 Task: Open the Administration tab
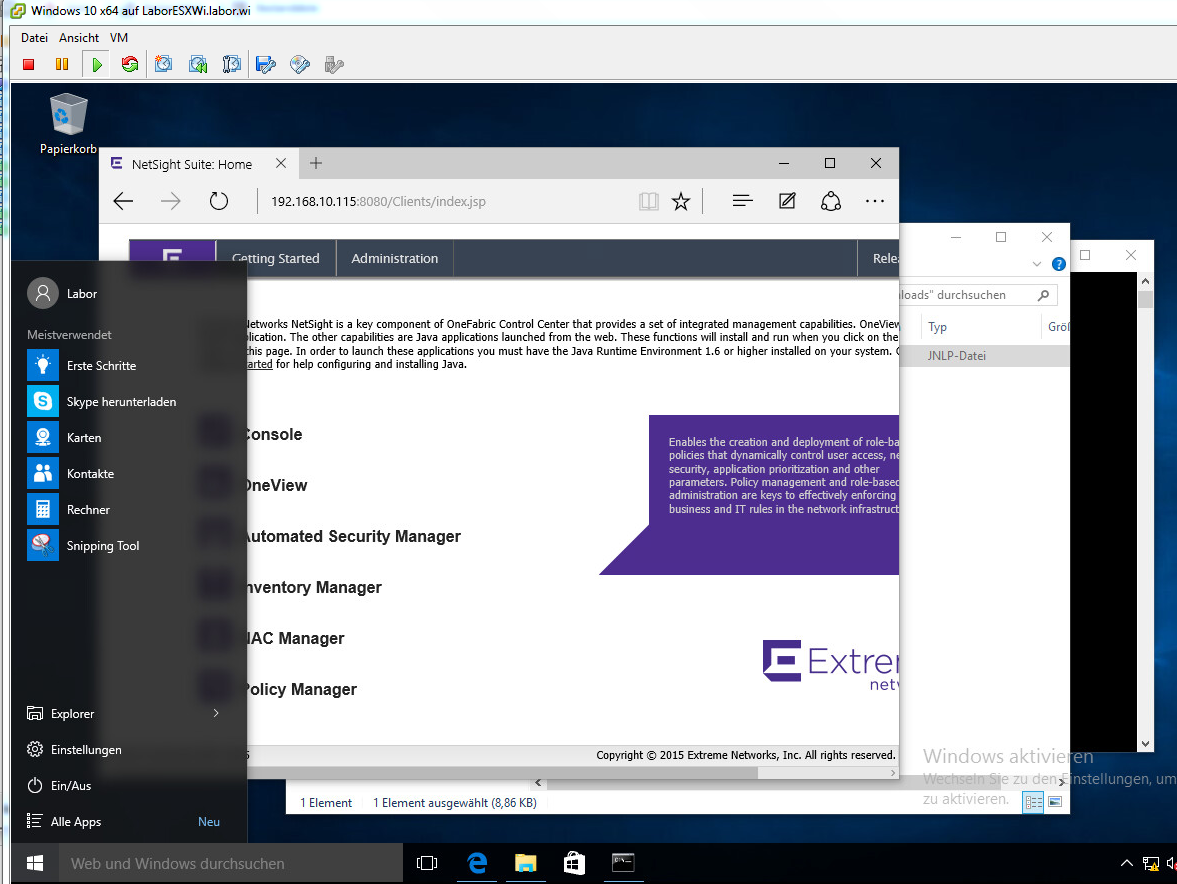[395, 258]
